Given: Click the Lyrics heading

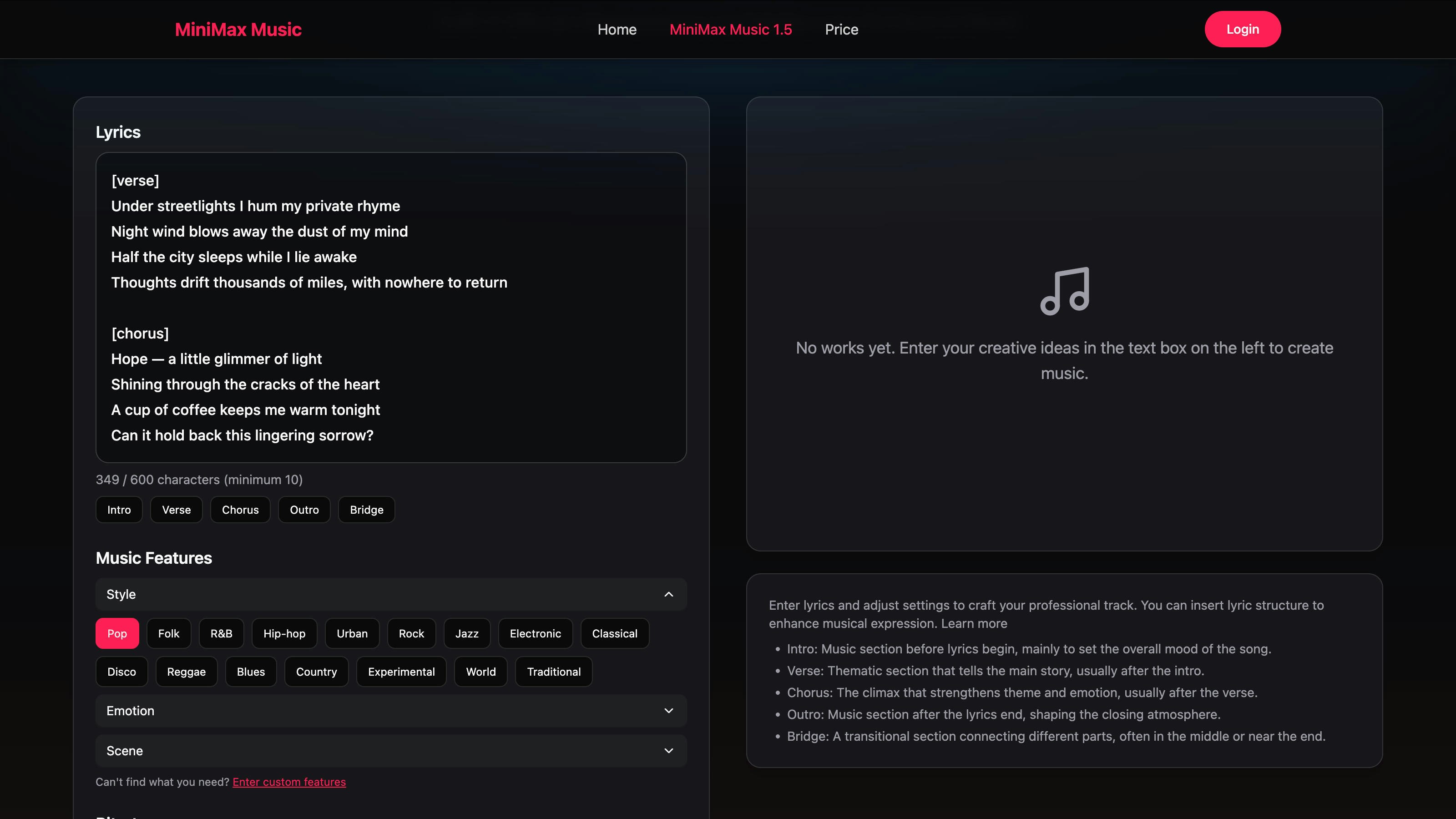Looking at the screenshot, I should pos(117,132).
